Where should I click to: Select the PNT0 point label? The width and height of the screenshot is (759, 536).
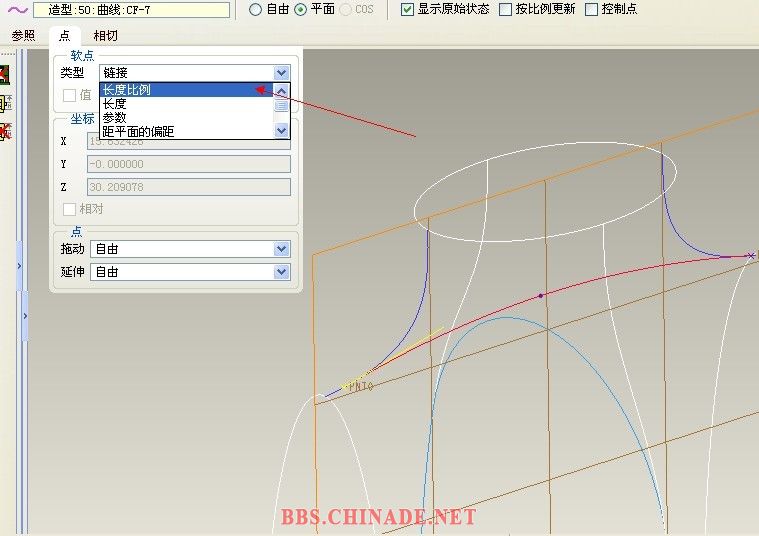(x=361, y=386)
